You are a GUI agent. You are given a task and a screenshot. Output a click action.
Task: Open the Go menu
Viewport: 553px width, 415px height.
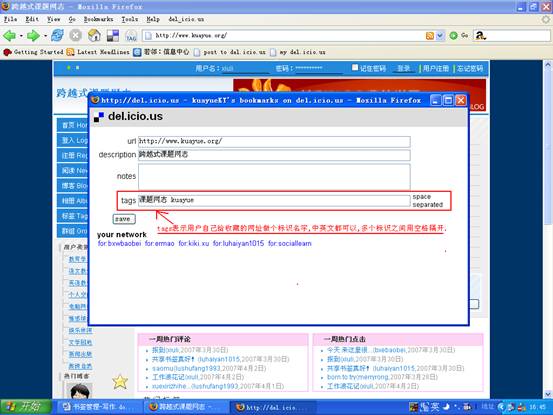72,19
